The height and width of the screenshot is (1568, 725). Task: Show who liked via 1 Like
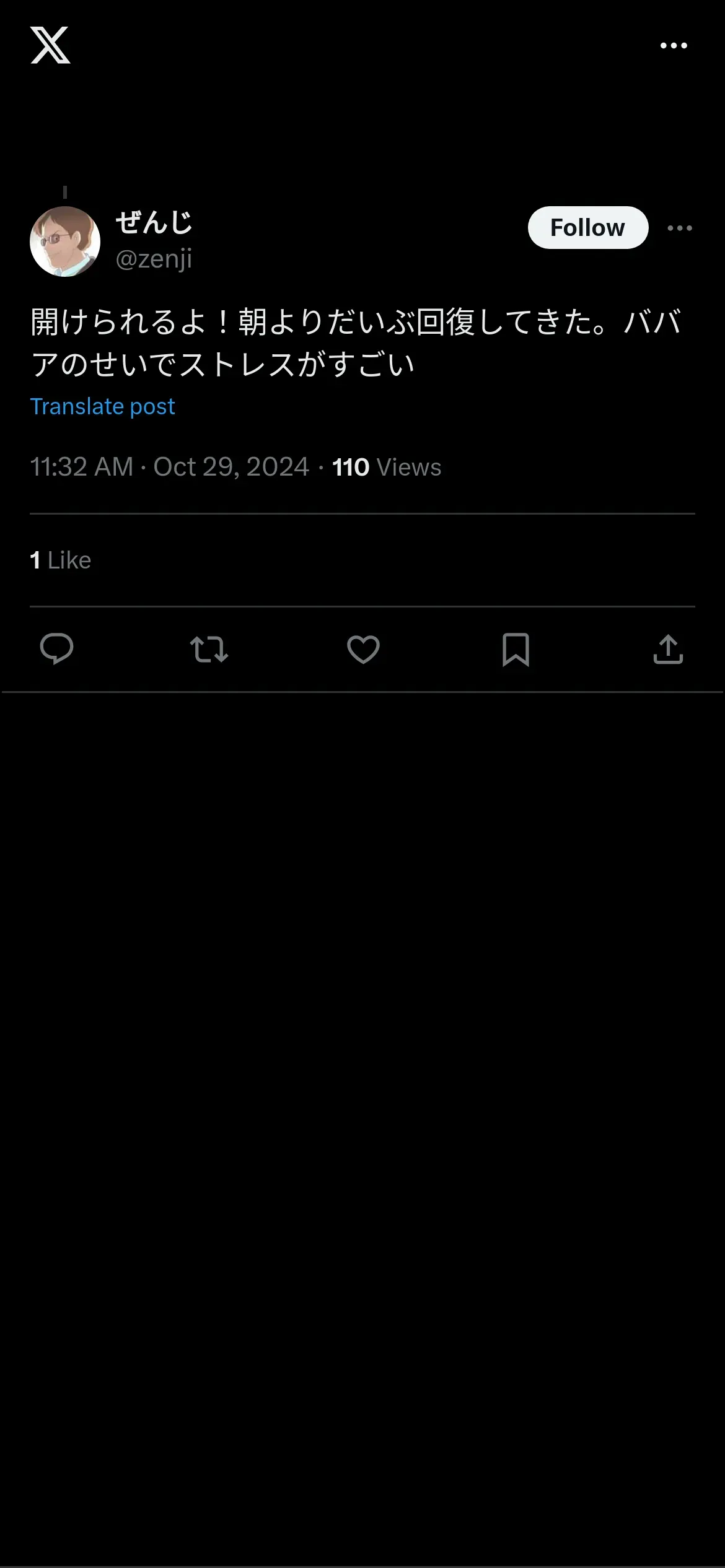coord(61,560)
